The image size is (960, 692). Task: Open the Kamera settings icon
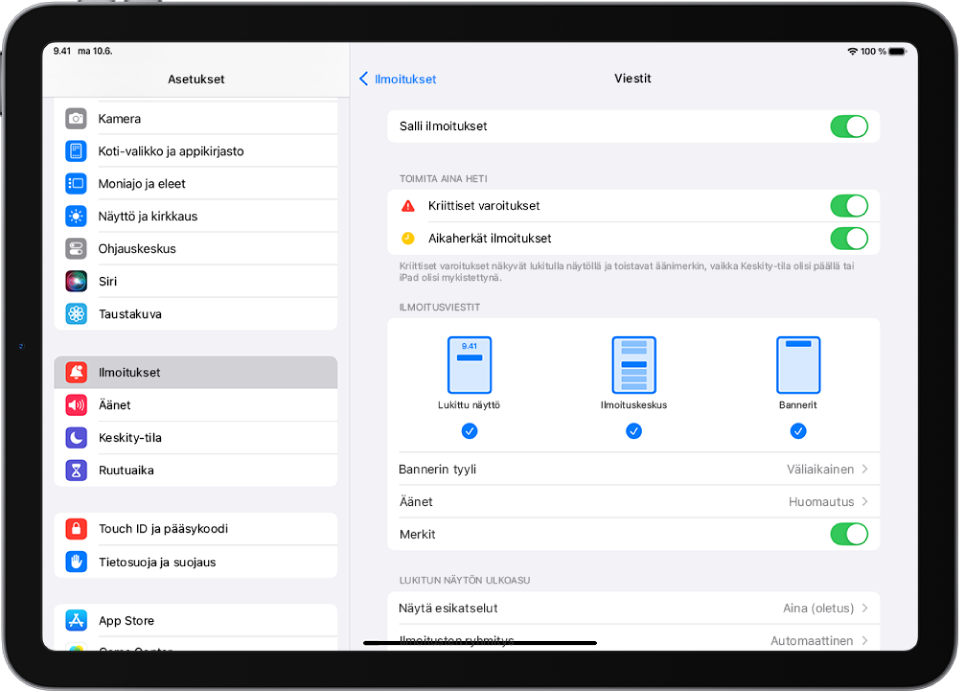pos(76,119)
